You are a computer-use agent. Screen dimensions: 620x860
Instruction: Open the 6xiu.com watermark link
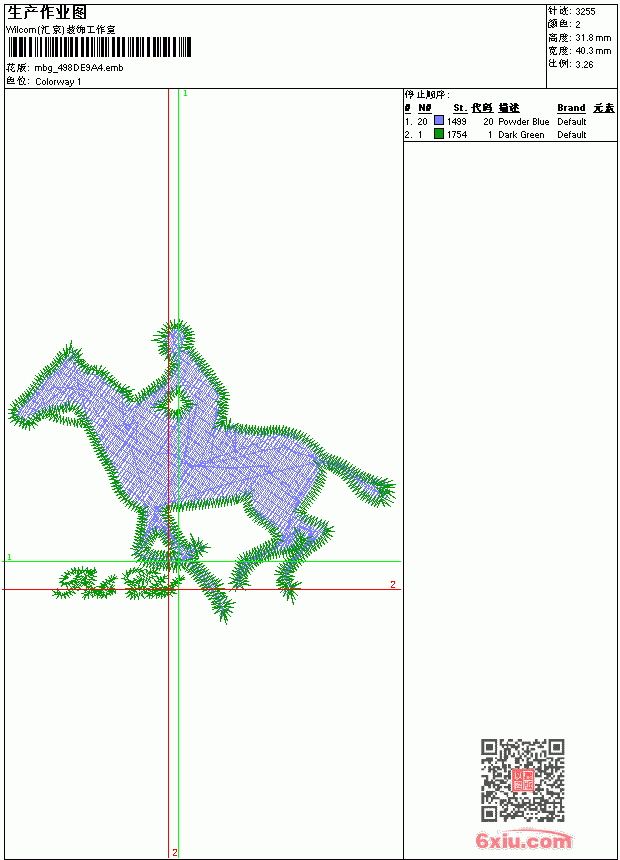[523, 841]
